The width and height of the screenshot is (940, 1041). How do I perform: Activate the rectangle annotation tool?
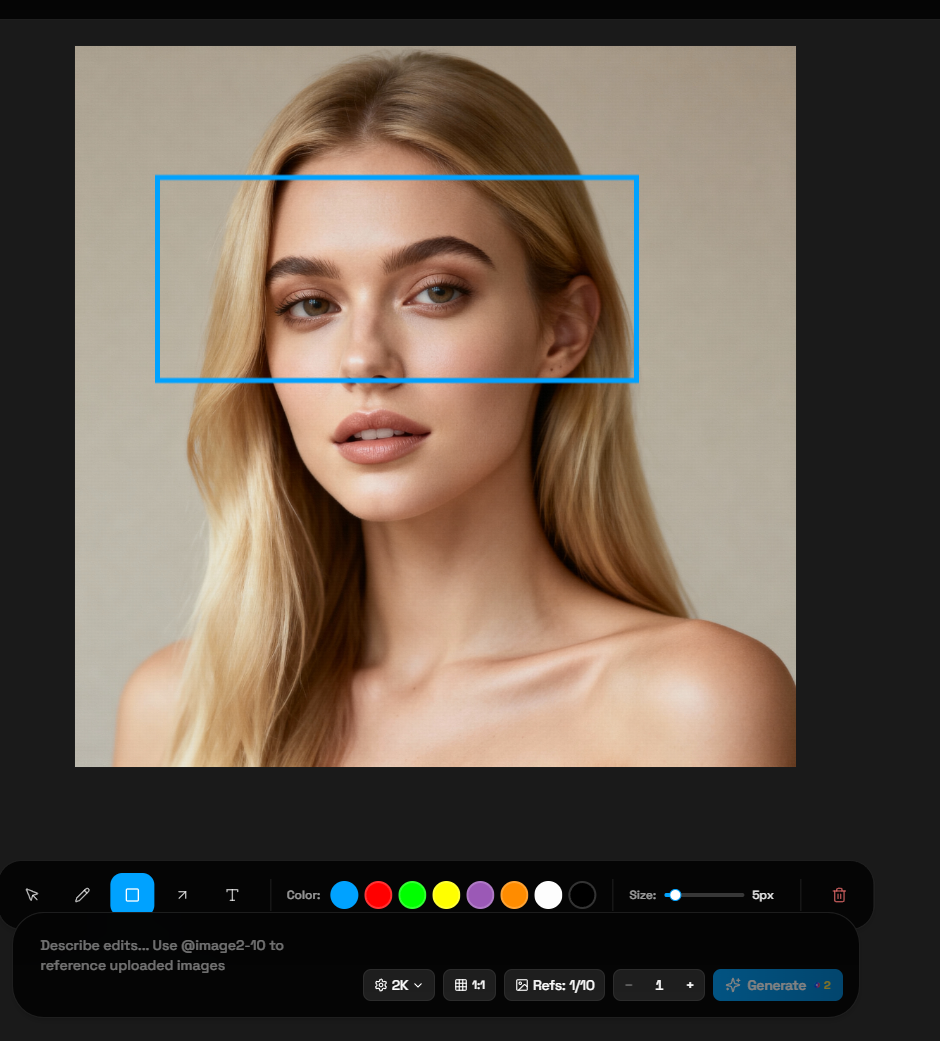tap(132, 895)
